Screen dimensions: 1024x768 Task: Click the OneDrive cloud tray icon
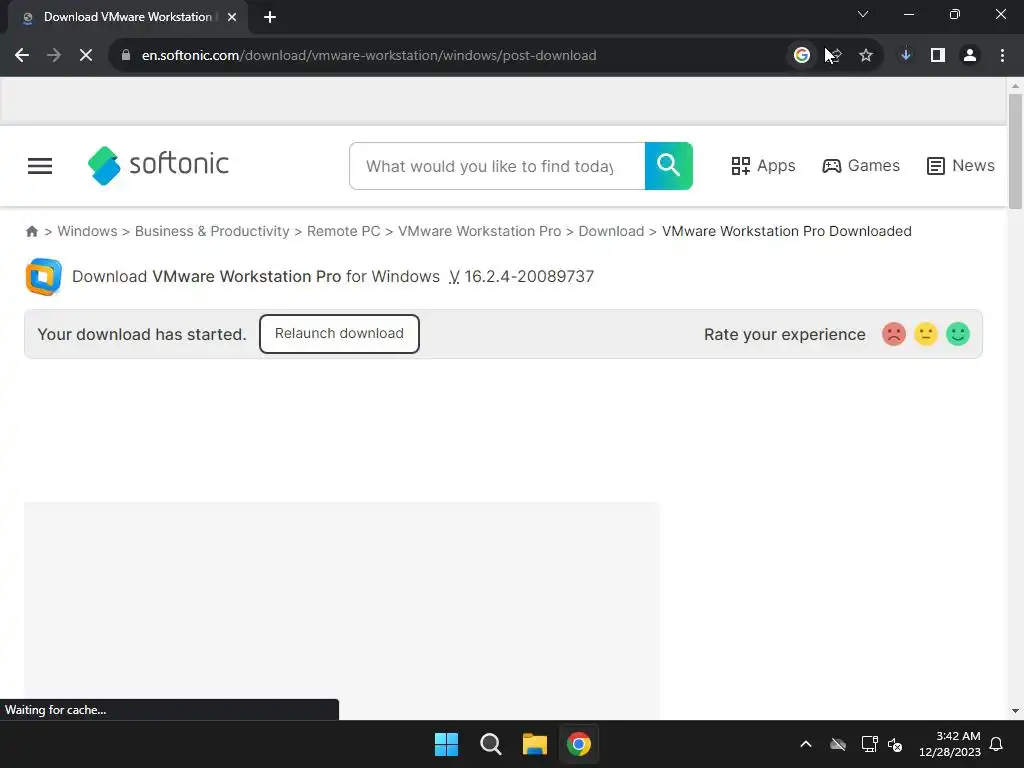[838, 744]
